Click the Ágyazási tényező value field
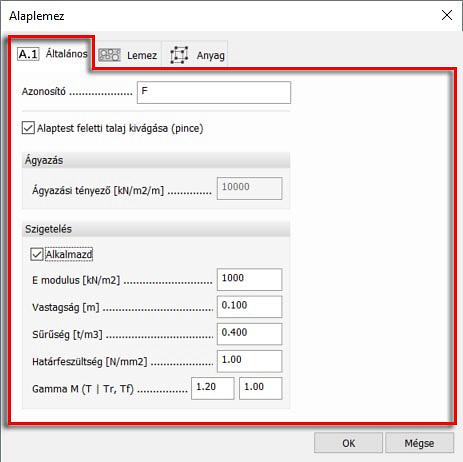Screen dimensions: 463x462 point(249,189)
